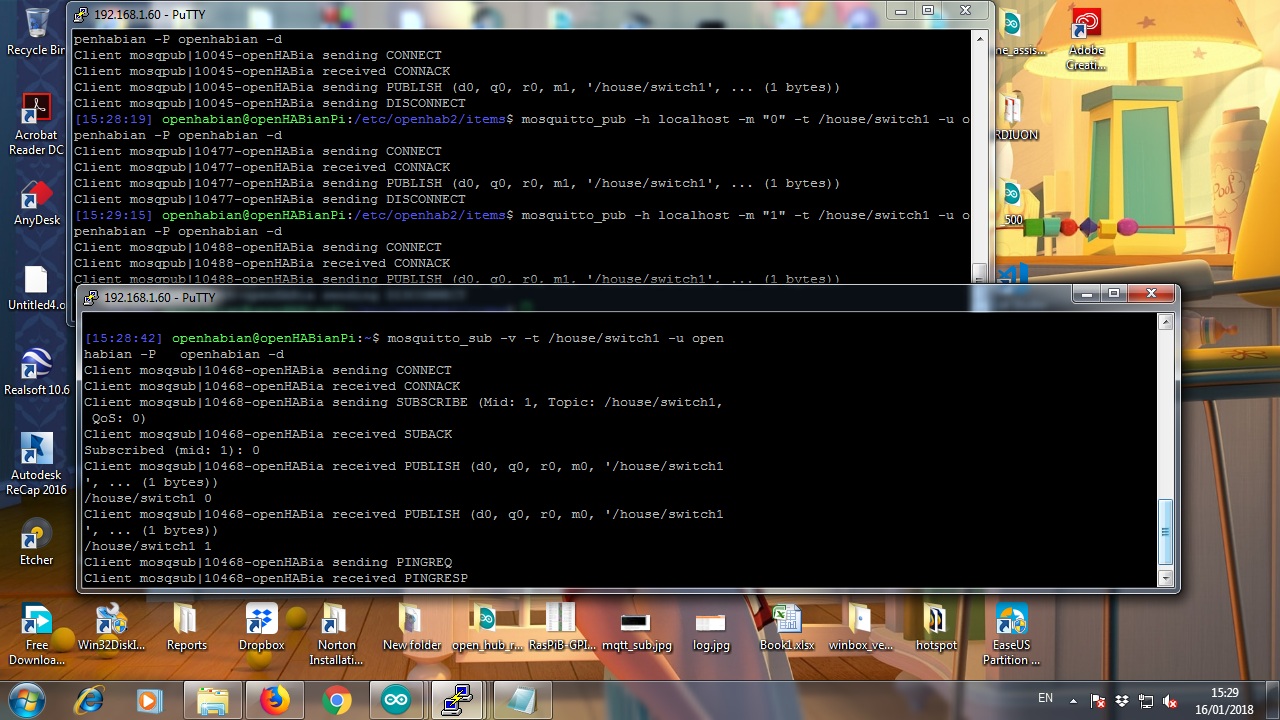Open the EN language bar selector
Screen dimensions: 1280x720
pos(1045,698)
